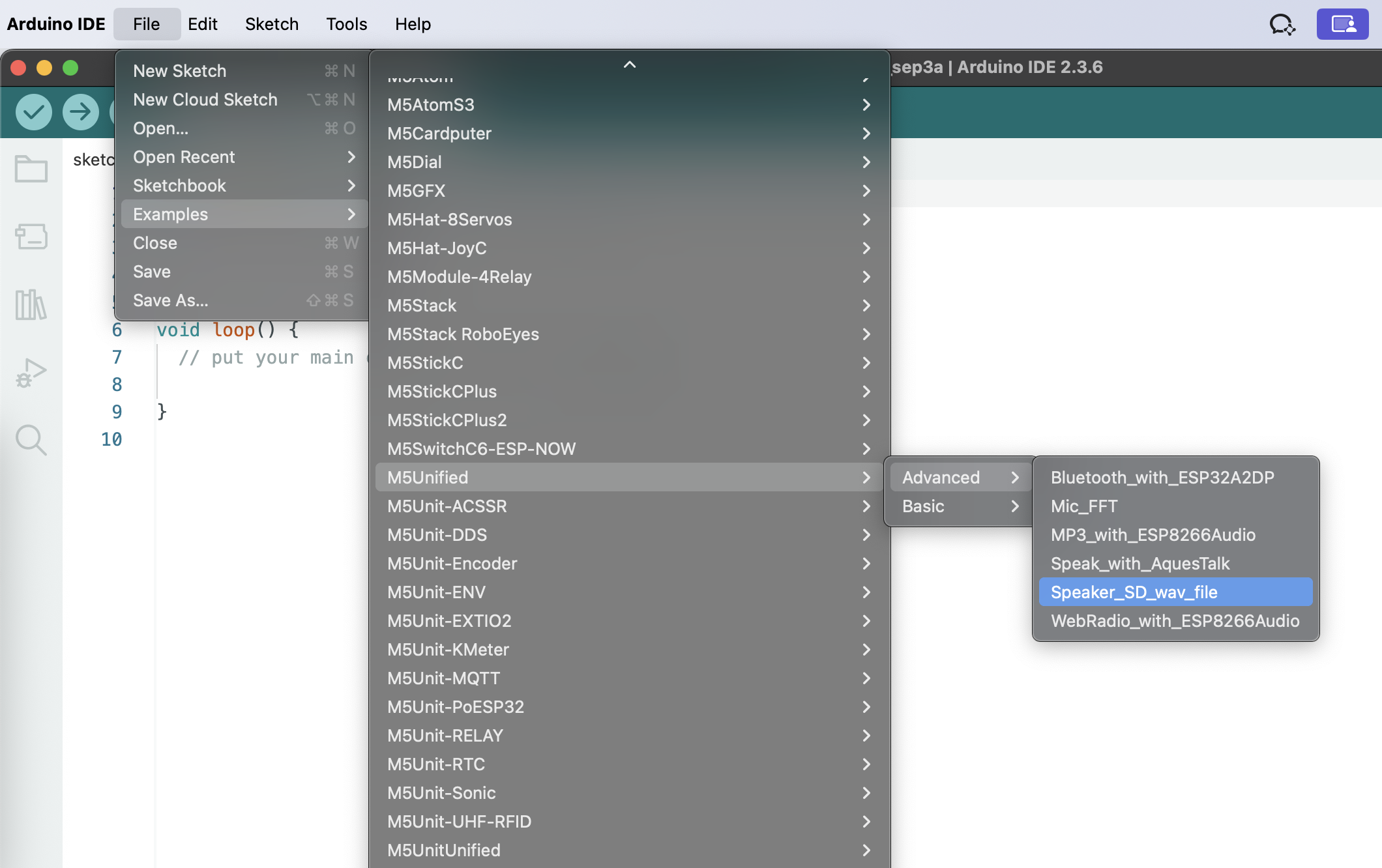Open the Tools menu
Screen dimensions: 1382x868
click(347, 24)
